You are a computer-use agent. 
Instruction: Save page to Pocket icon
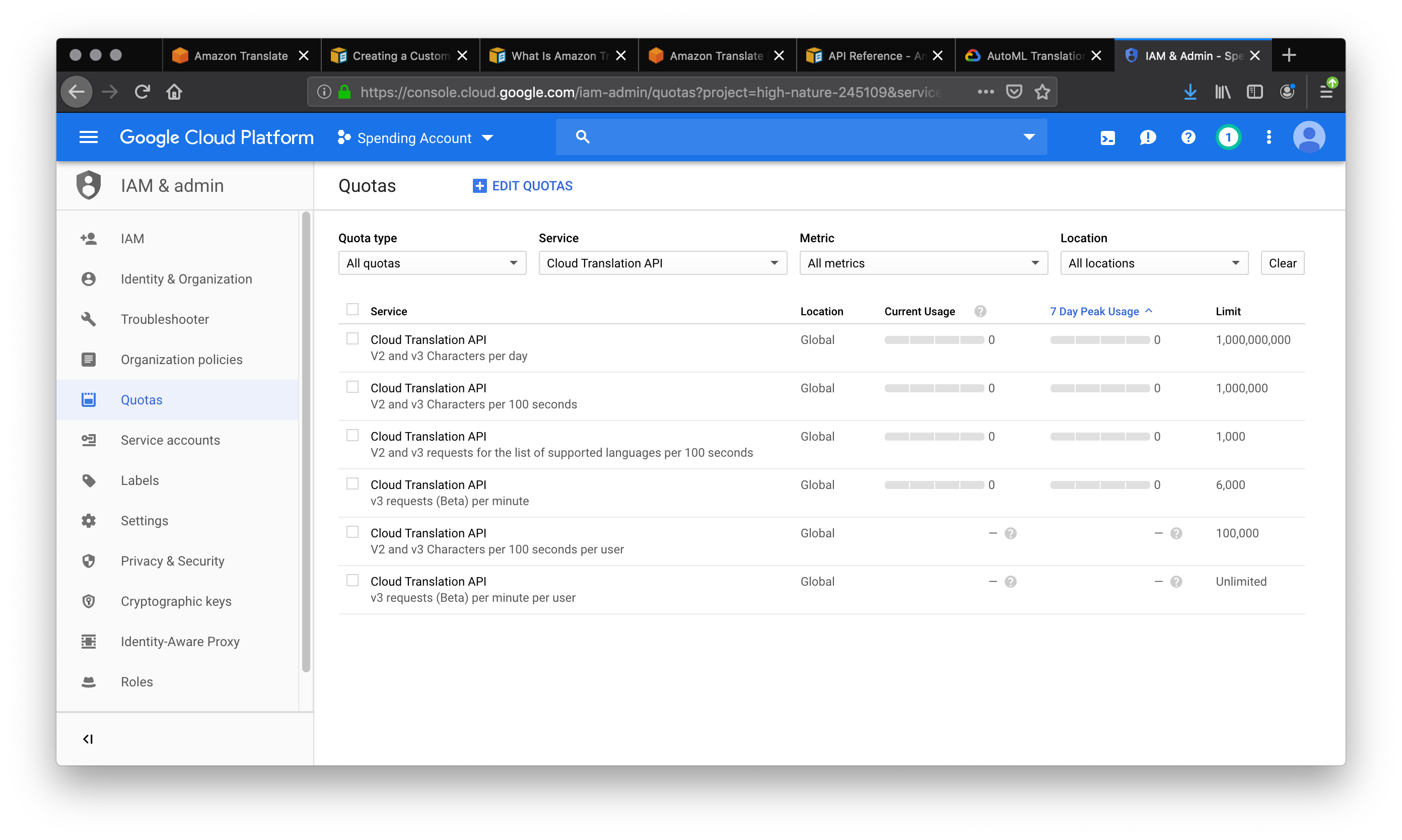1013,92
